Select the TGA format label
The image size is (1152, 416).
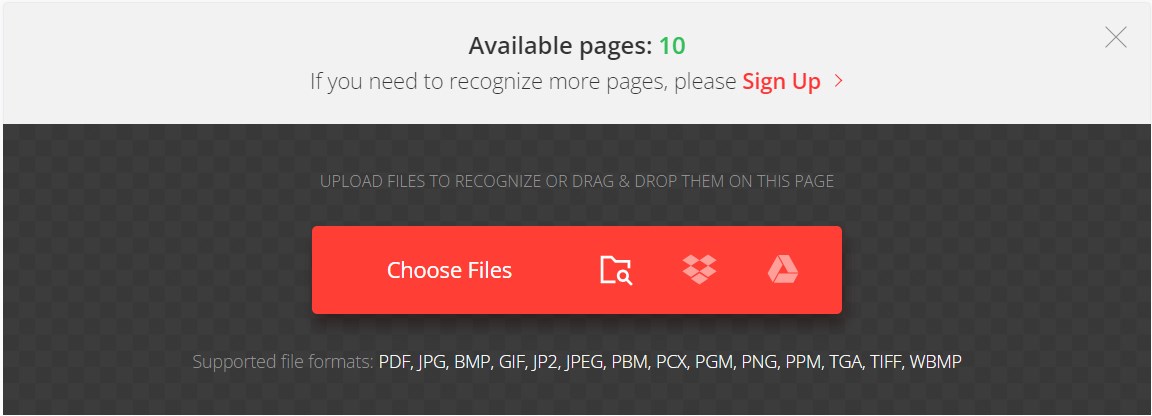[847, 362]
